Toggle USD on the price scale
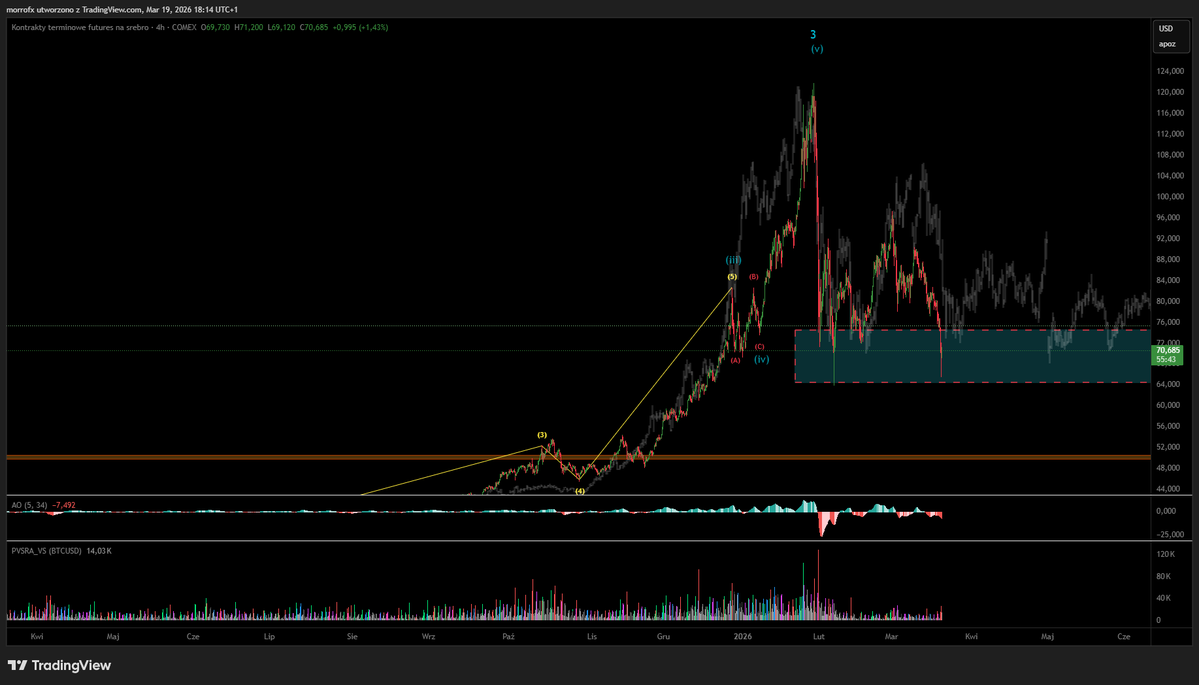Viewport: 1199px width, 685px height. (x=1166, y=29)
